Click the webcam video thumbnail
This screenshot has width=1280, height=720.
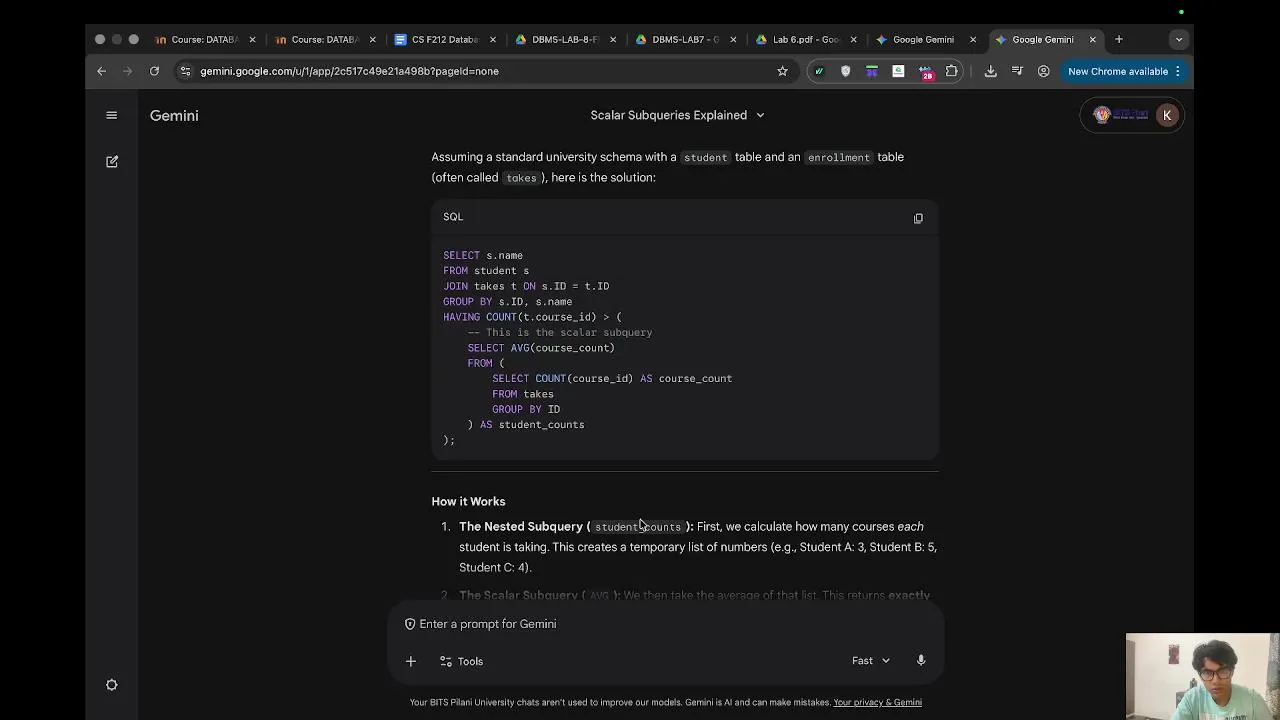tap(1202, 676)
